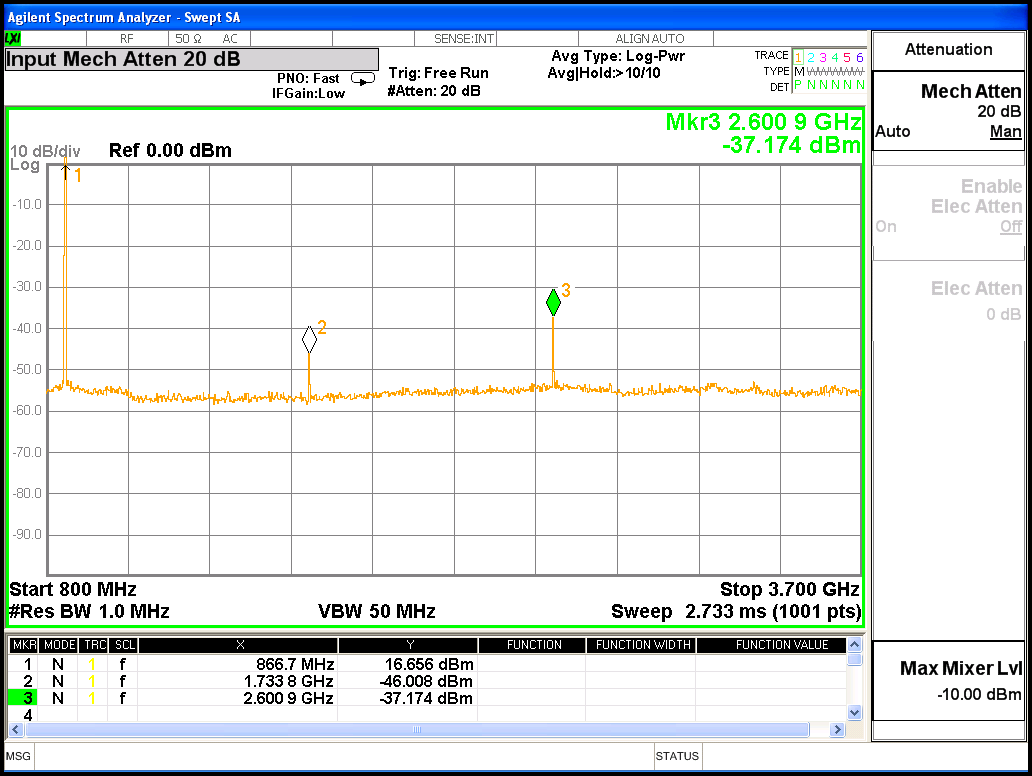This screenshot has width=1032, height=776.
Task: Select the Max Mixer Lvl softkey
Action: click(x=948, y=681)
